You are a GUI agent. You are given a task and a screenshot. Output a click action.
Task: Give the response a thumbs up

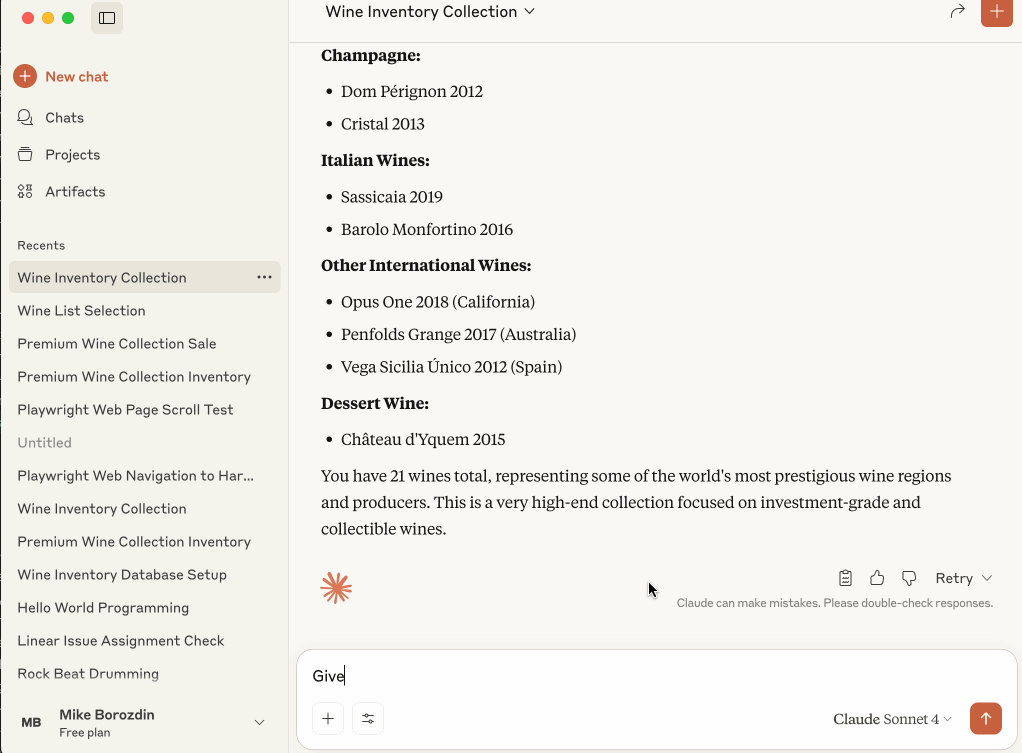click(x=877, y=578)
